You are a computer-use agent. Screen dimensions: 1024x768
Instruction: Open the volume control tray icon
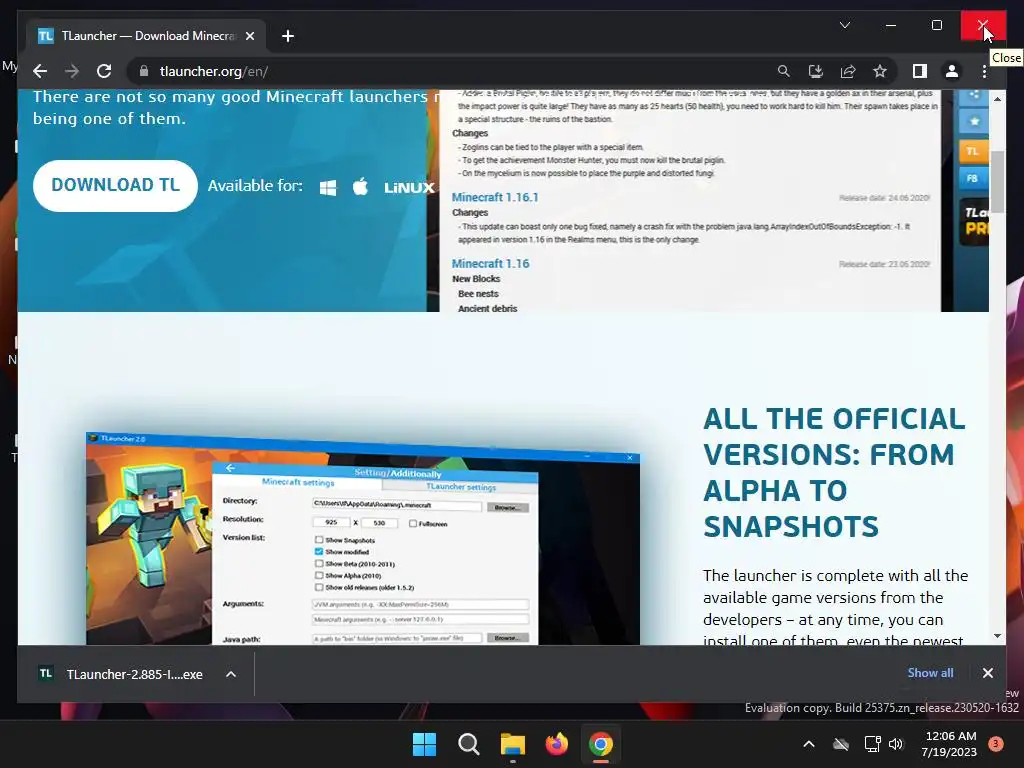tap(896, 744)
